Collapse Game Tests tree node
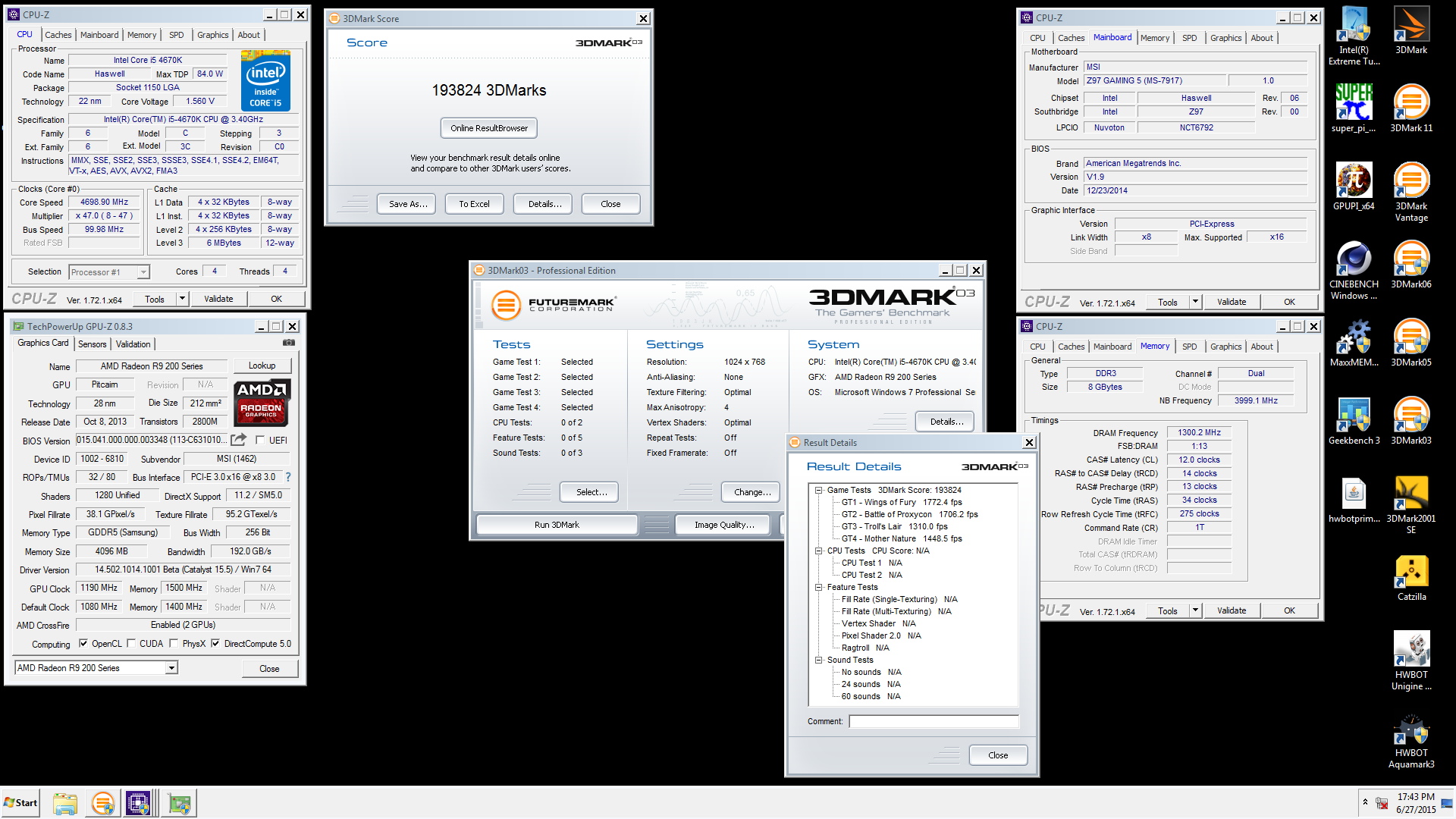The image size is (1456, 819). (819, 491)
